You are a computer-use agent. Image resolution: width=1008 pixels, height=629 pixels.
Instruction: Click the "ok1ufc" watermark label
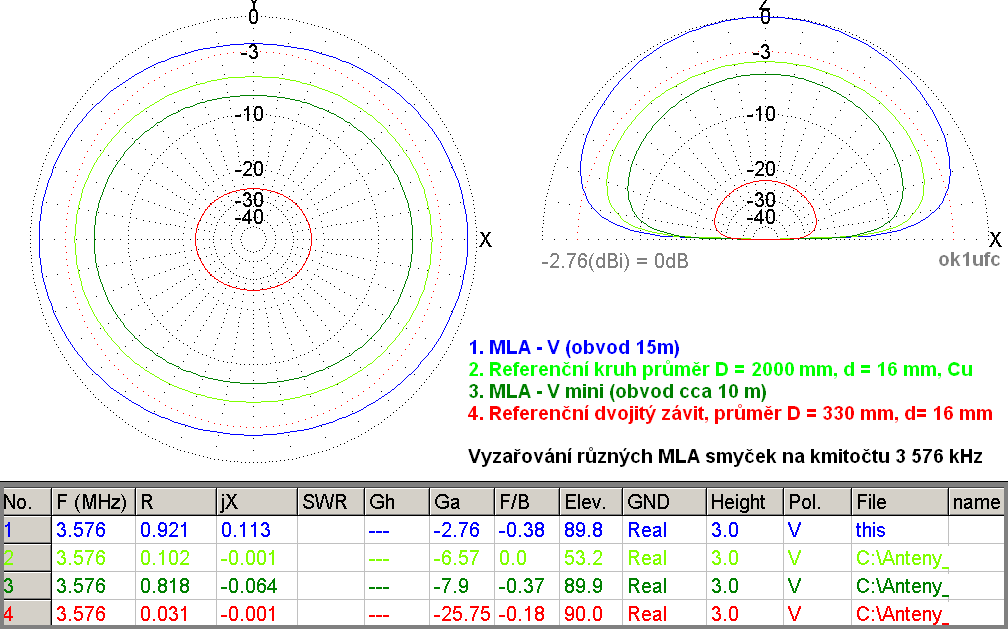(x=968, y=261)
